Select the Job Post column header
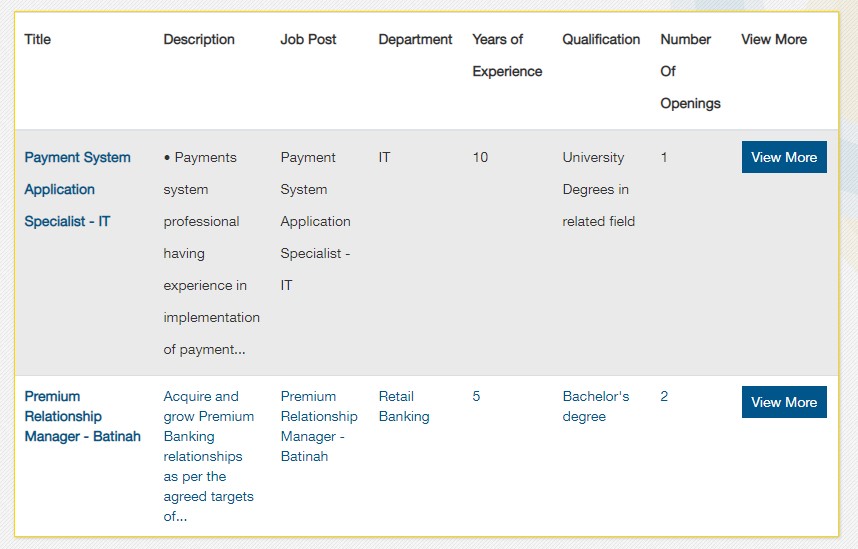The width and height of the screenshot is (858, 549). click(x=308, y=39)
